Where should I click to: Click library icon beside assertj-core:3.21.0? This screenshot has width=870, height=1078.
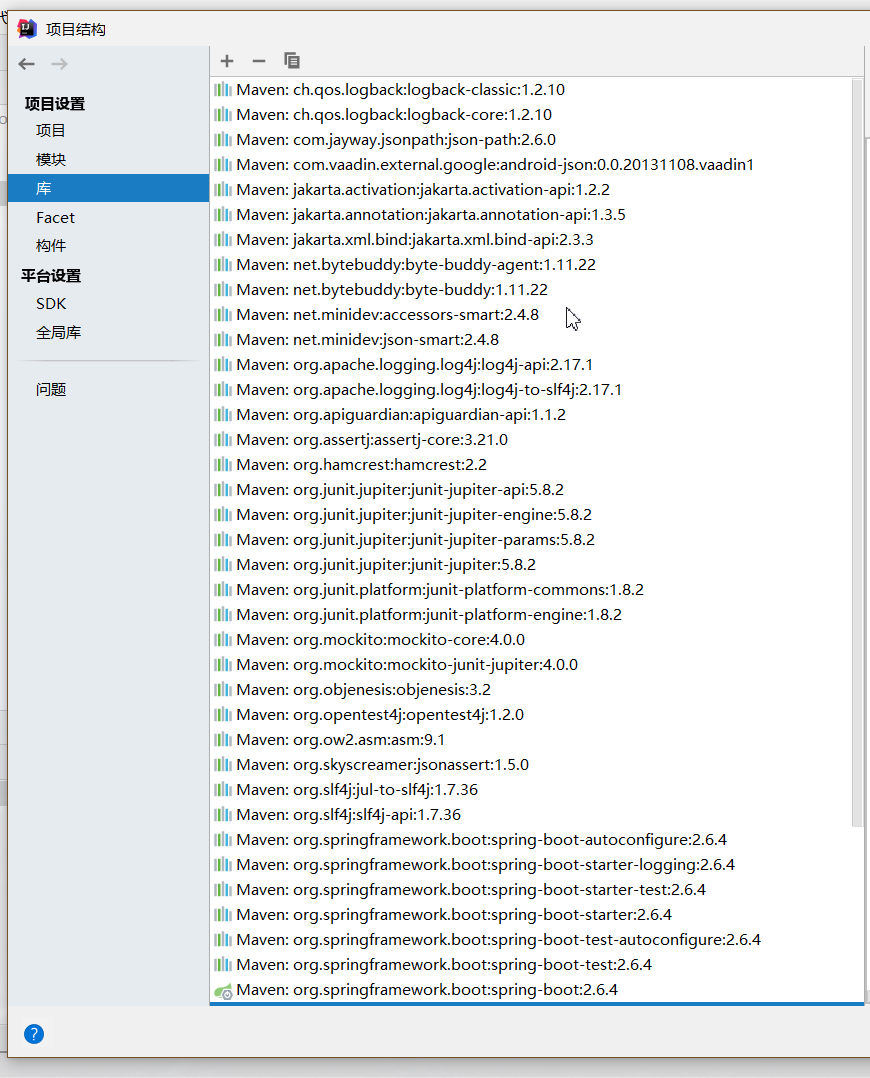pyautogui.click(x=223, y=440)
